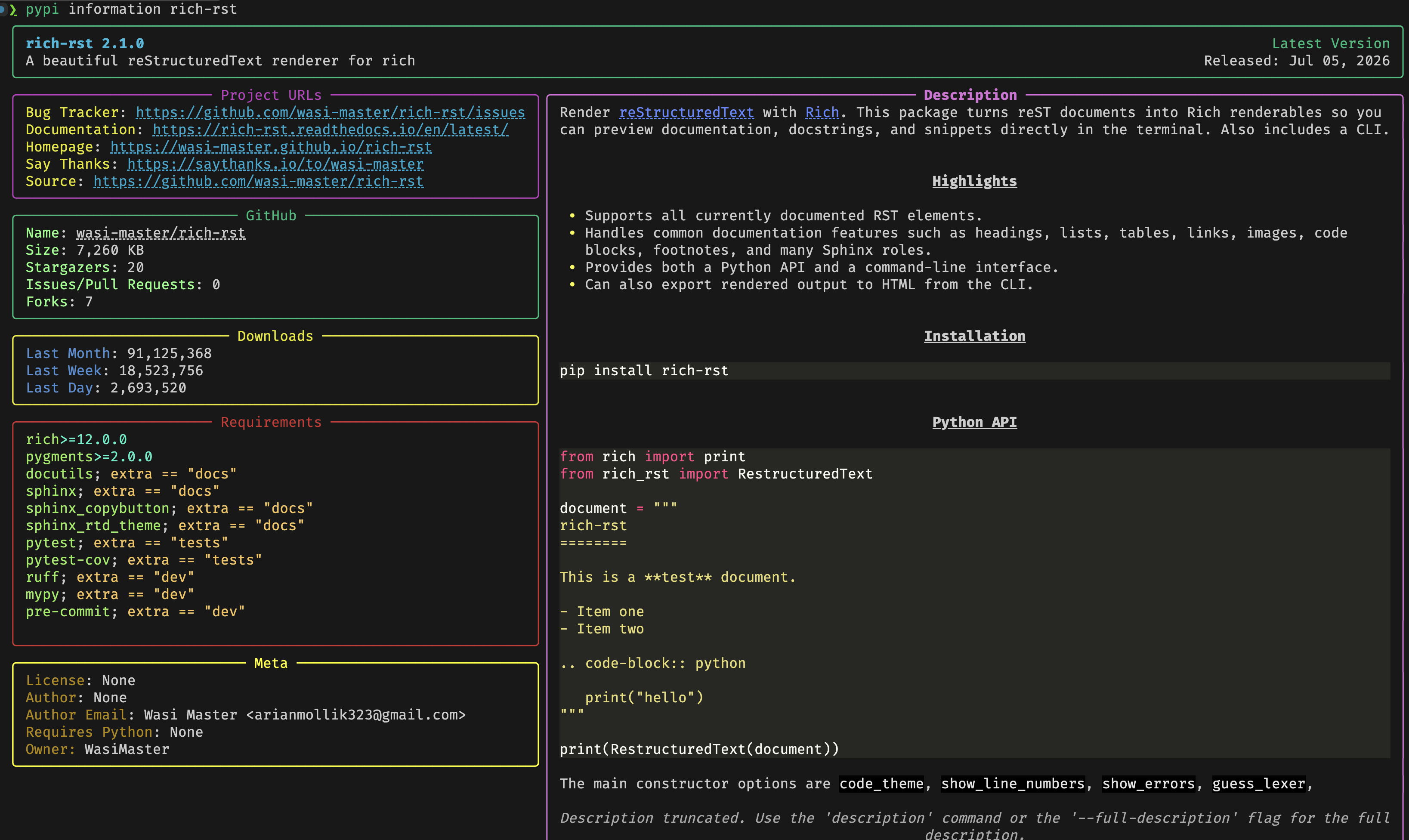
Task: Click the 'Size: 7,260 KB' row
Action: [x=85, y=250]
